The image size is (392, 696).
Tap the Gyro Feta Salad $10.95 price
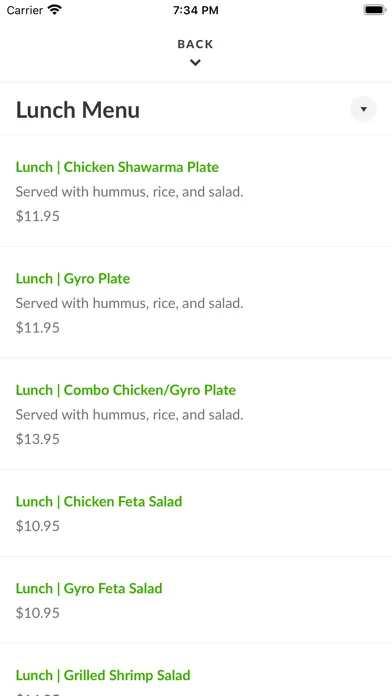pos(38,613)
